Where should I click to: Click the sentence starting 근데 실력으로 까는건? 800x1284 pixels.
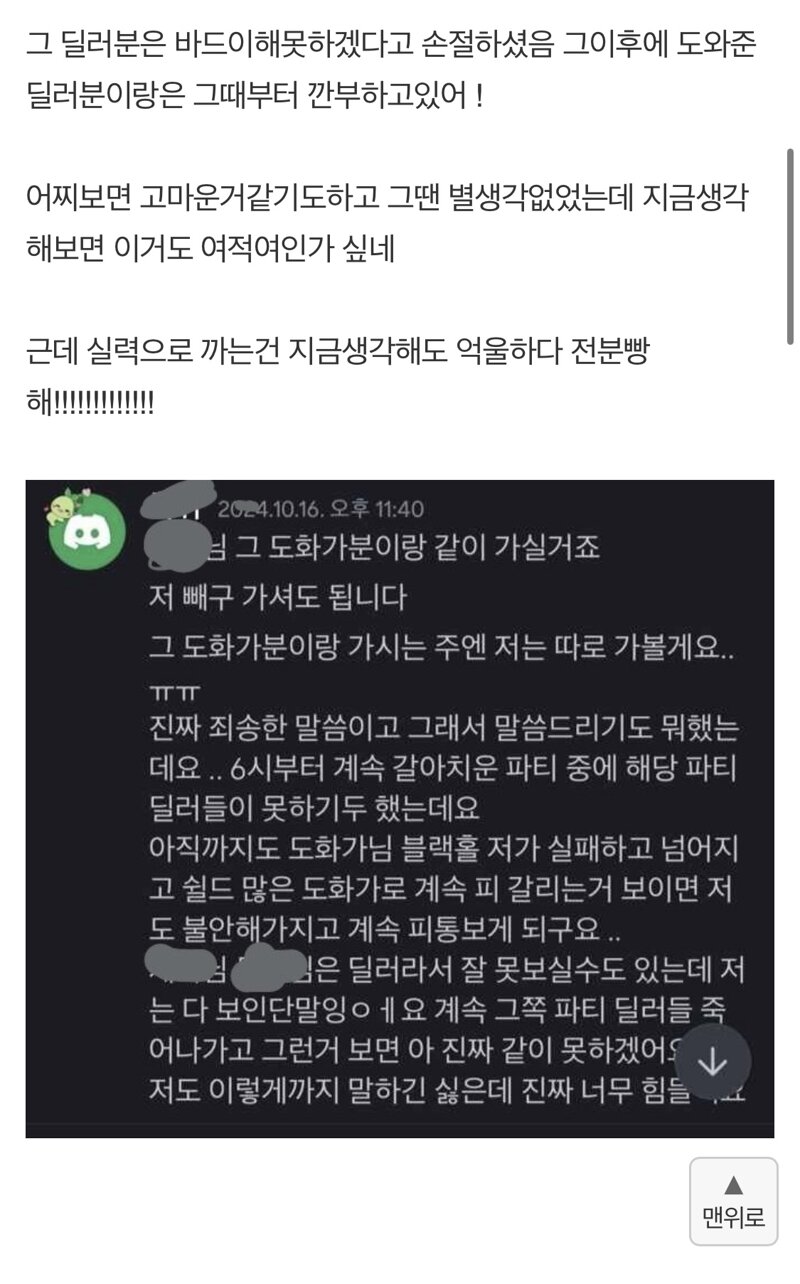pos(338,352)
